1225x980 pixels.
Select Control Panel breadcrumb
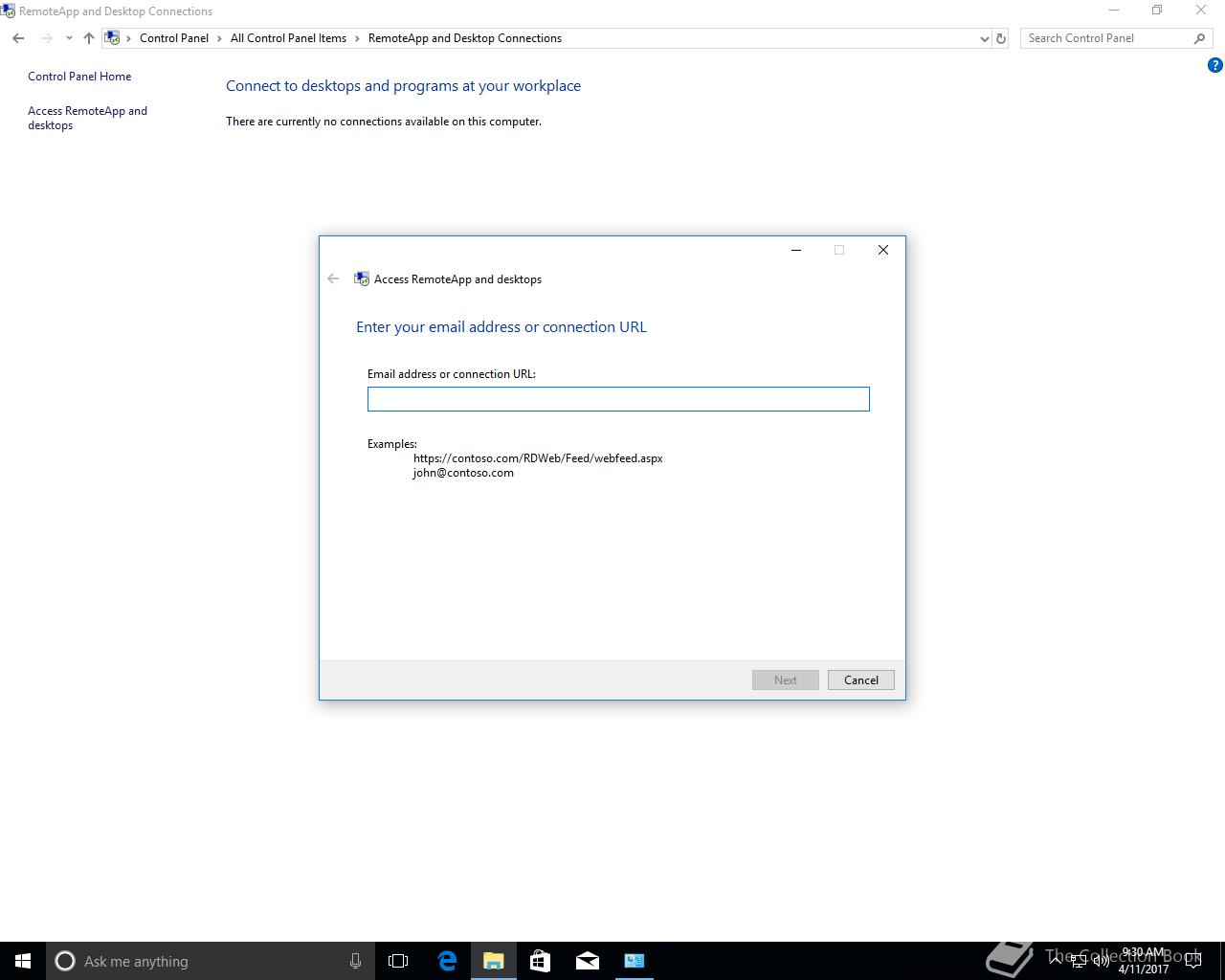pos(174,38)
